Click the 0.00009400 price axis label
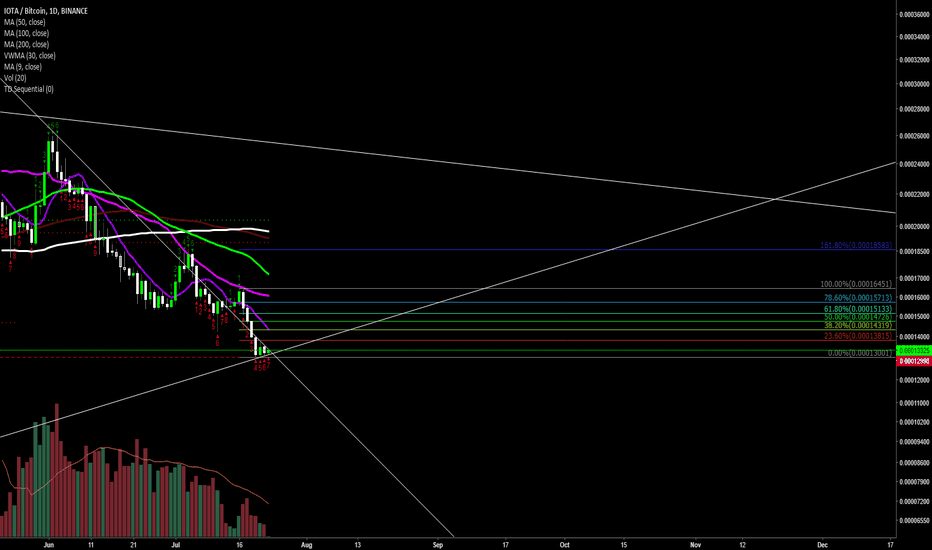 coord(914,442)
